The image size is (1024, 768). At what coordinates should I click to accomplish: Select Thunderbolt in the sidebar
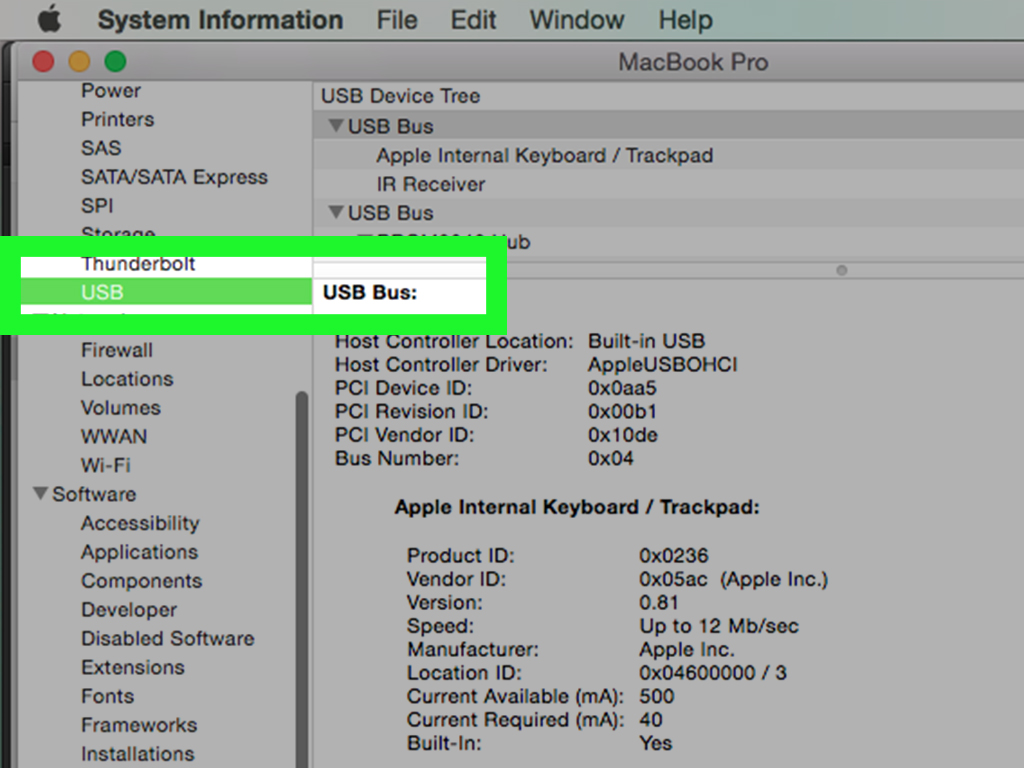tap(138, 264)
